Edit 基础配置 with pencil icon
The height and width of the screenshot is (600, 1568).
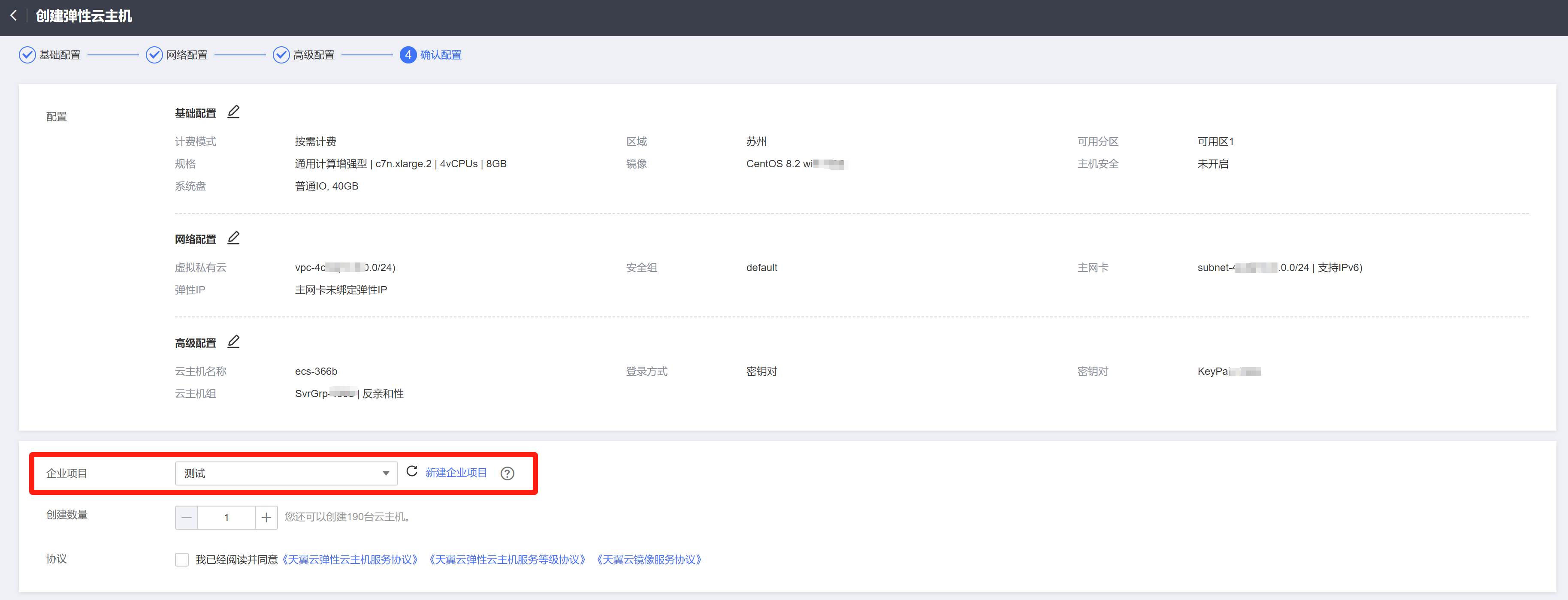coord(233,112)
